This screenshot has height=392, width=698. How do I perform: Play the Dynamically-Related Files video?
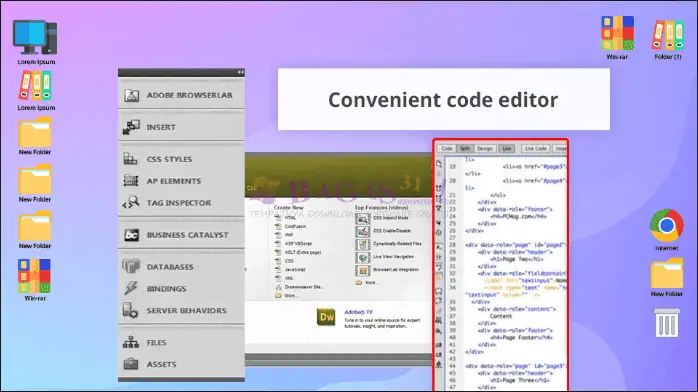click(389, 244)
